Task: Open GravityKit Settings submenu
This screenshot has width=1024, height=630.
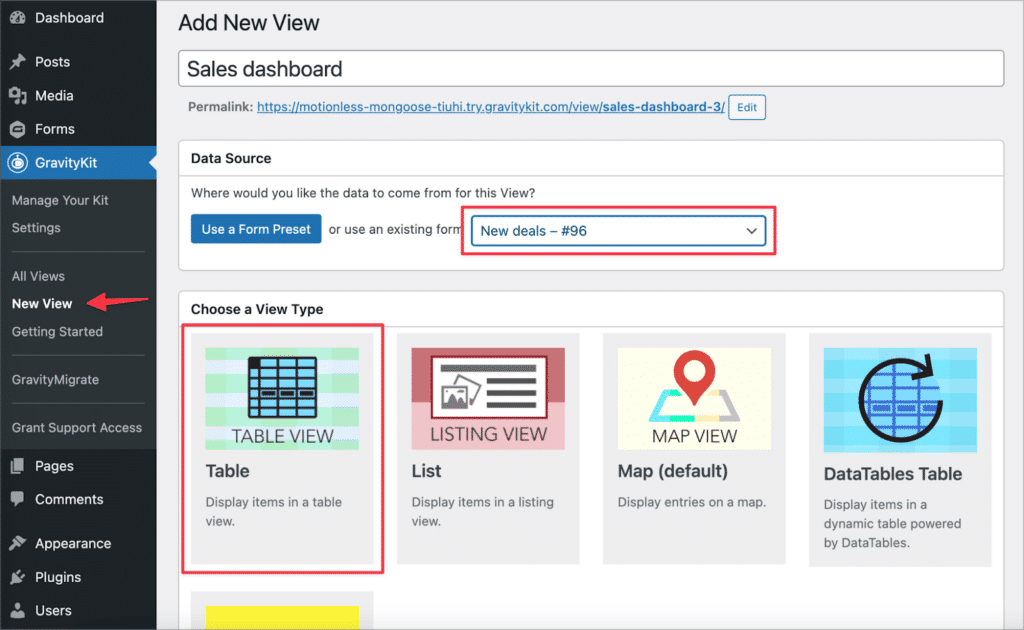Action: click(36, 227)
